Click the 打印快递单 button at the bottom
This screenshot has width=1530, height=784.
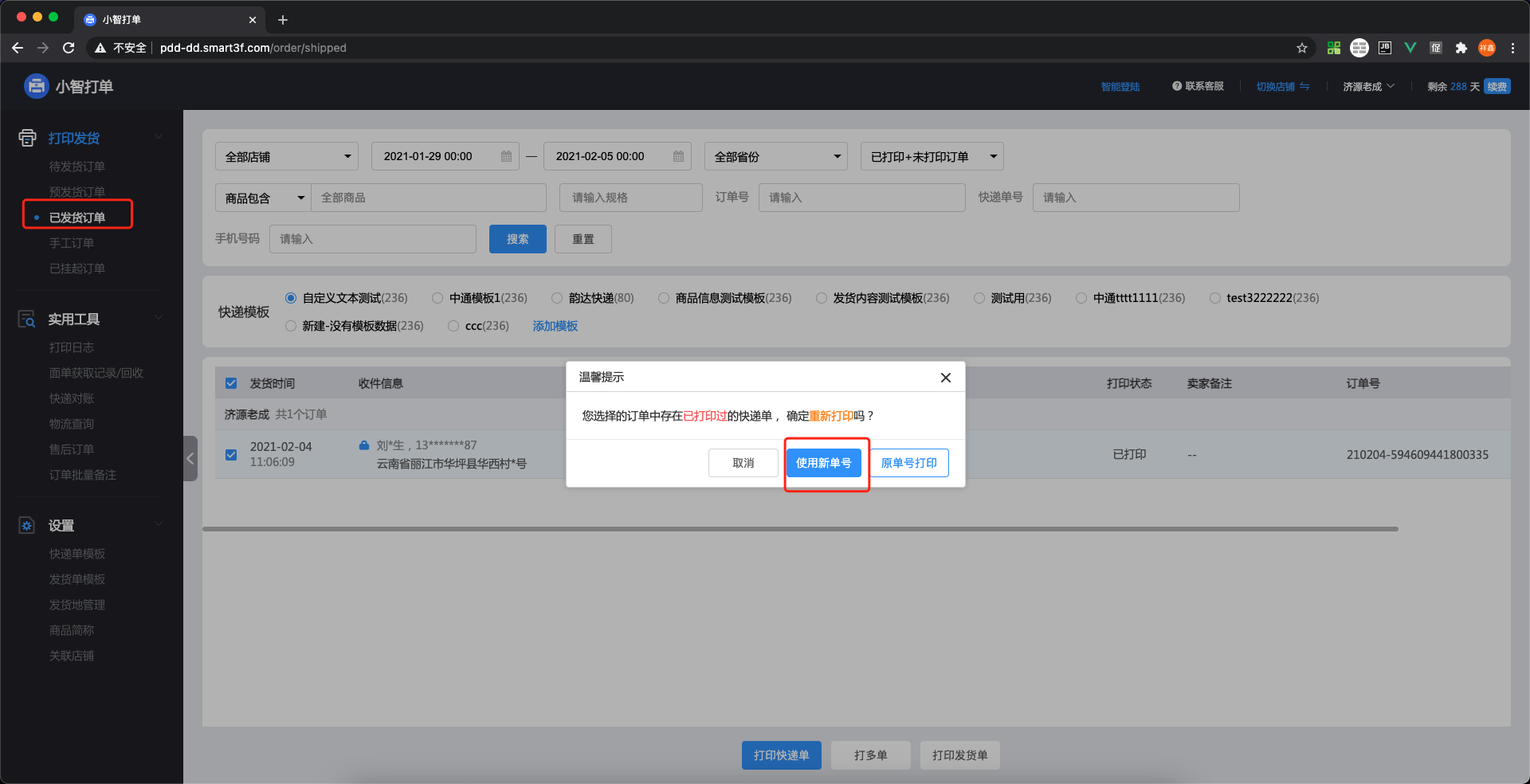[x=782, y=755]
